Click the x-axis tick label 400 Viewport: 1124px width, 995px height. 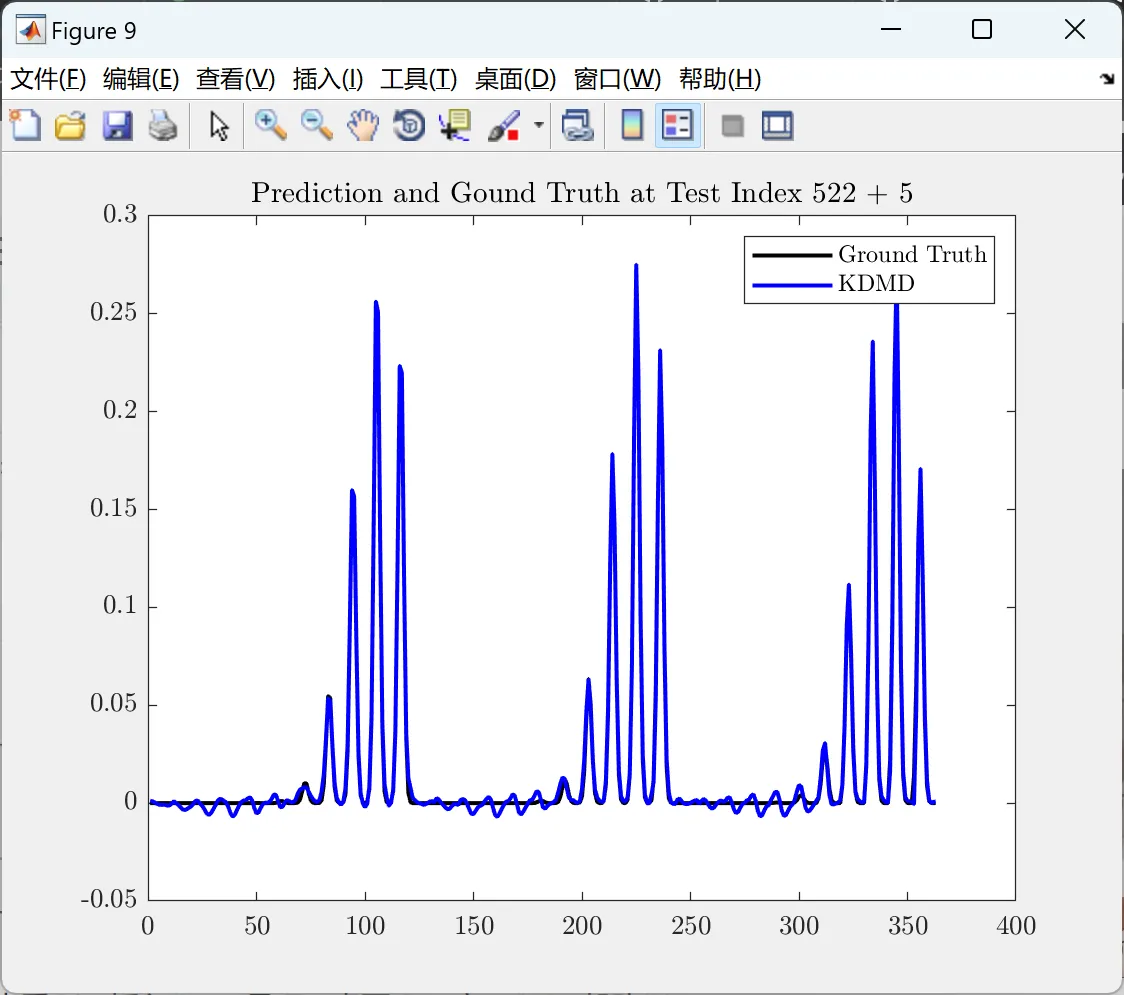[1016, 925]
